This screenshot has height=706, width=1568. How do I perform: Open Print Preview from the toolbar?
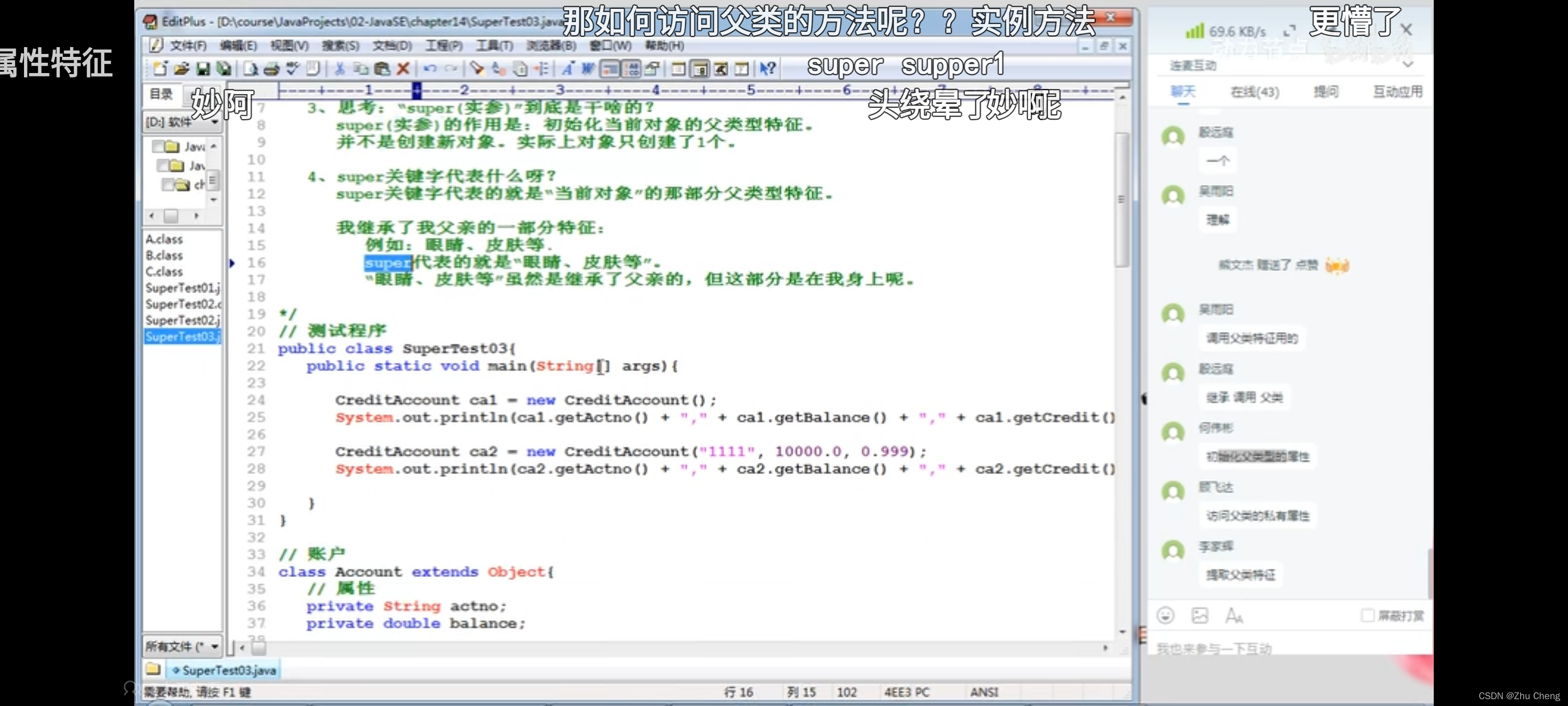250,69
